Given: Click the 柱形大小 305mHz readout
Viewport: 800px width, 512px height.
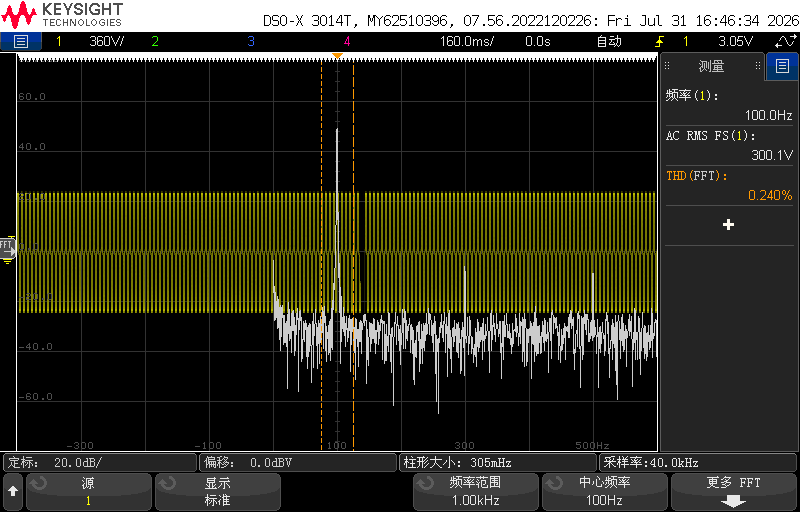Looking at the screenshot, I should coord(497,463).
